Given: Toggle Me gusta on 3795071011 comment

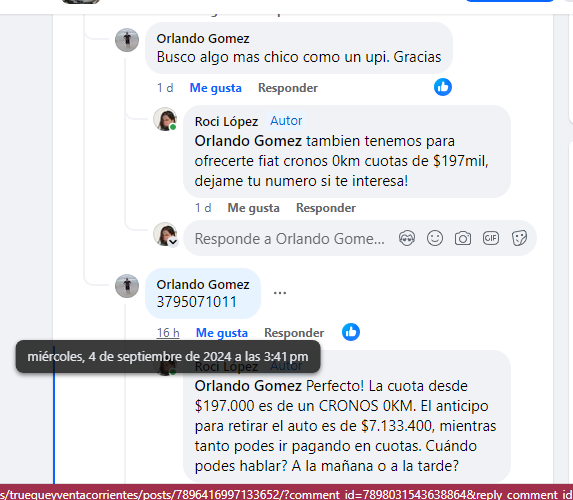Looking at the screenshot, I should coord(222,333).
